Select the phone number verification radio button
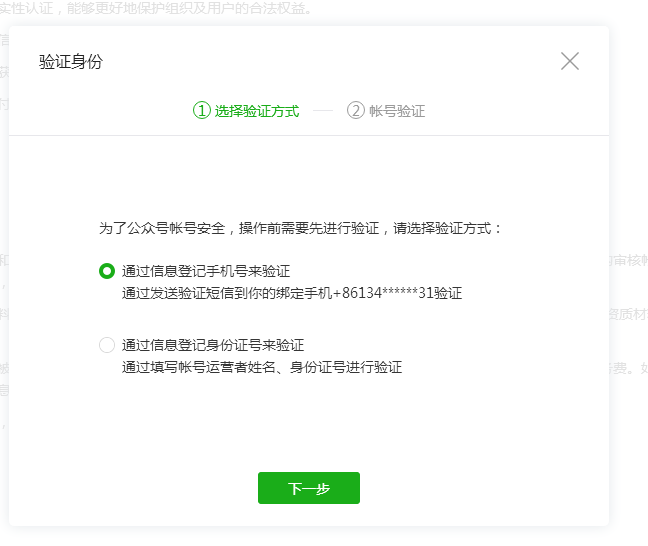This screenshot has width=648, height=546. click(107, 271)
